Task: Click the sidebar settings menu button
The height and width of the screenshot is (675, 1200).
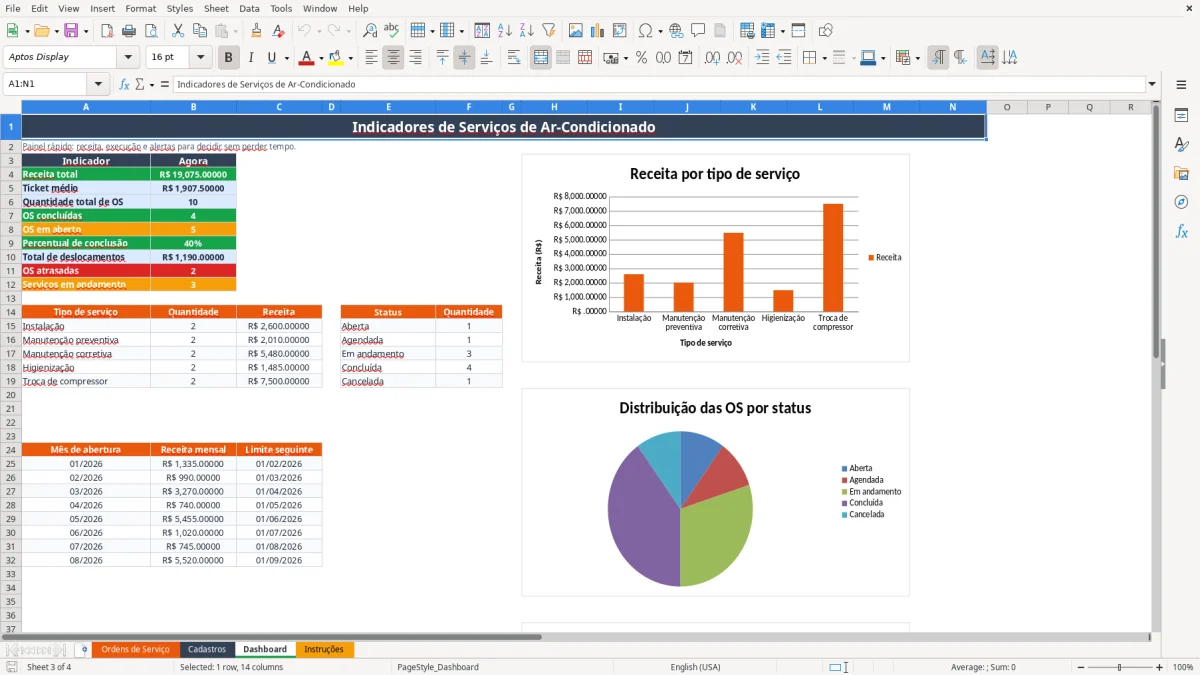Action: 1181,86
